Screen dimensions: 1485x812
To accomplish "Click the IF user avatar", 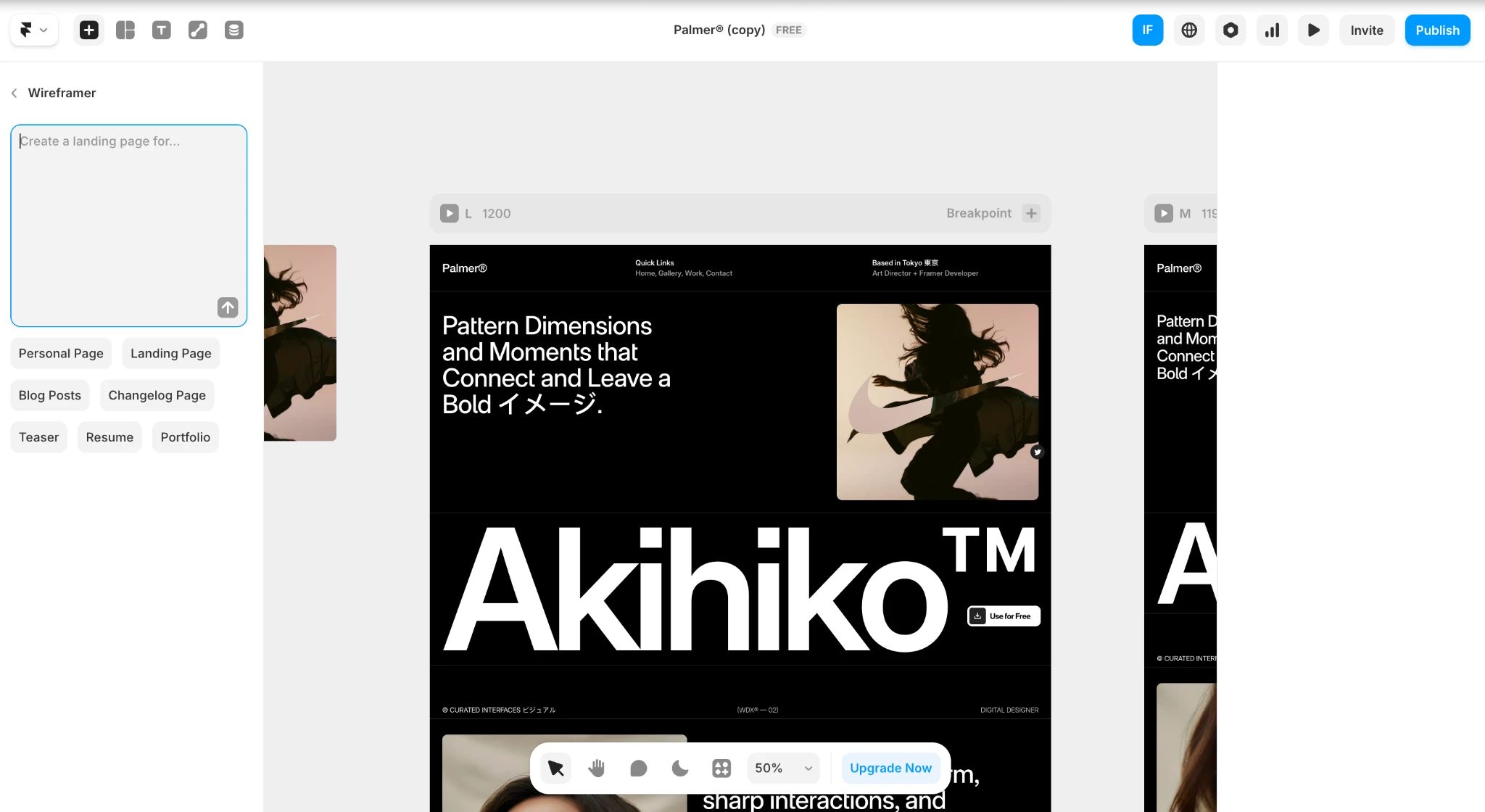I will coord(1148,30).
